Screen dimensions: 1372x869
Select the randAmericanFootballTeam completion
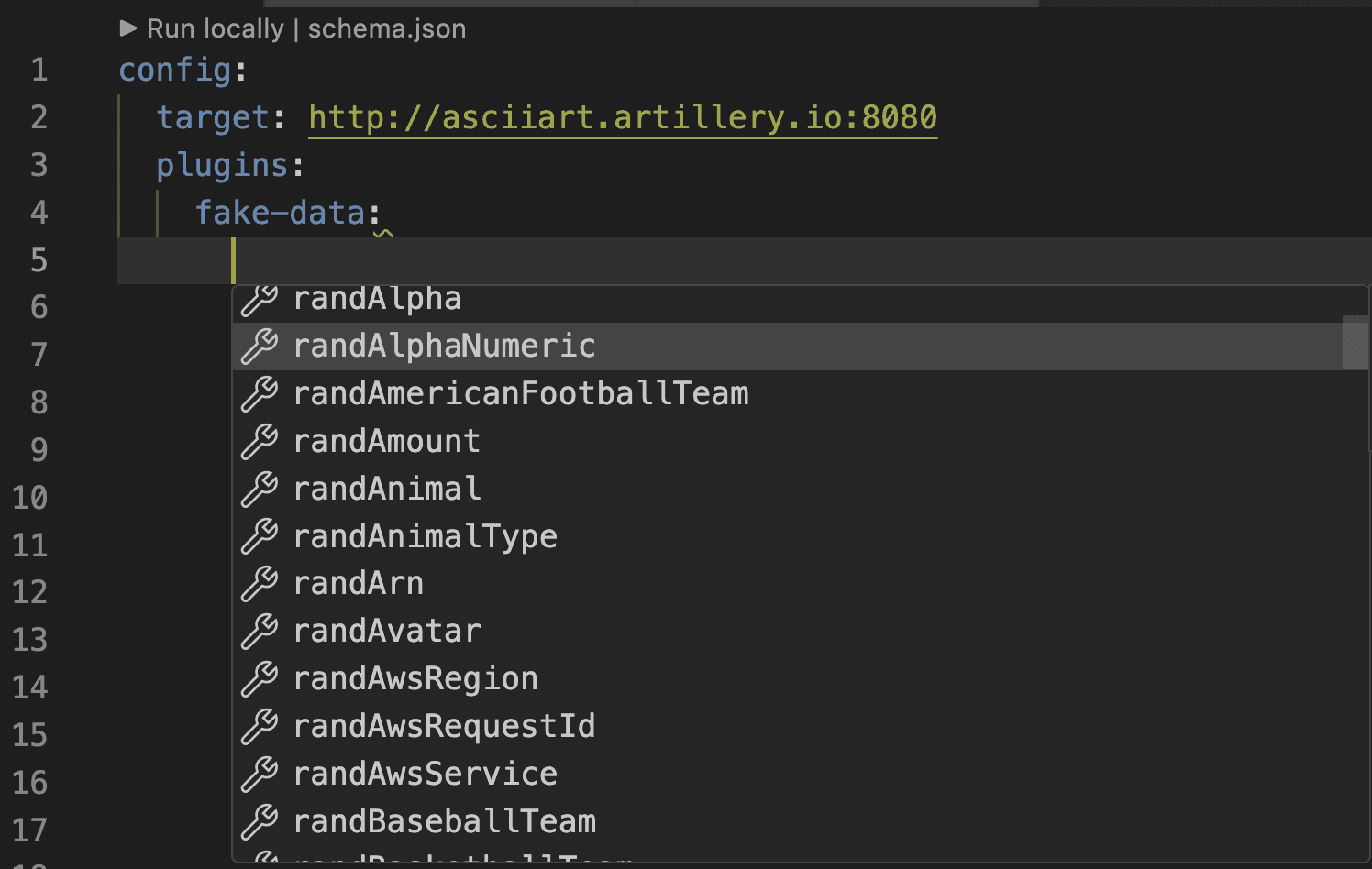tap(521, 393)
